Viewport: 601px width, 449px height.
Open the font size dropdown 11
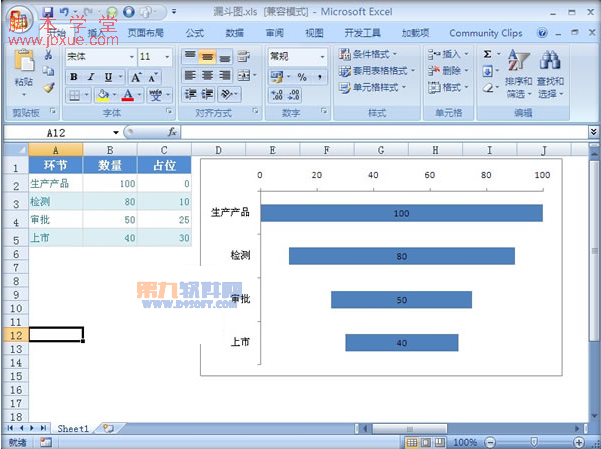[x=167, y=57]
